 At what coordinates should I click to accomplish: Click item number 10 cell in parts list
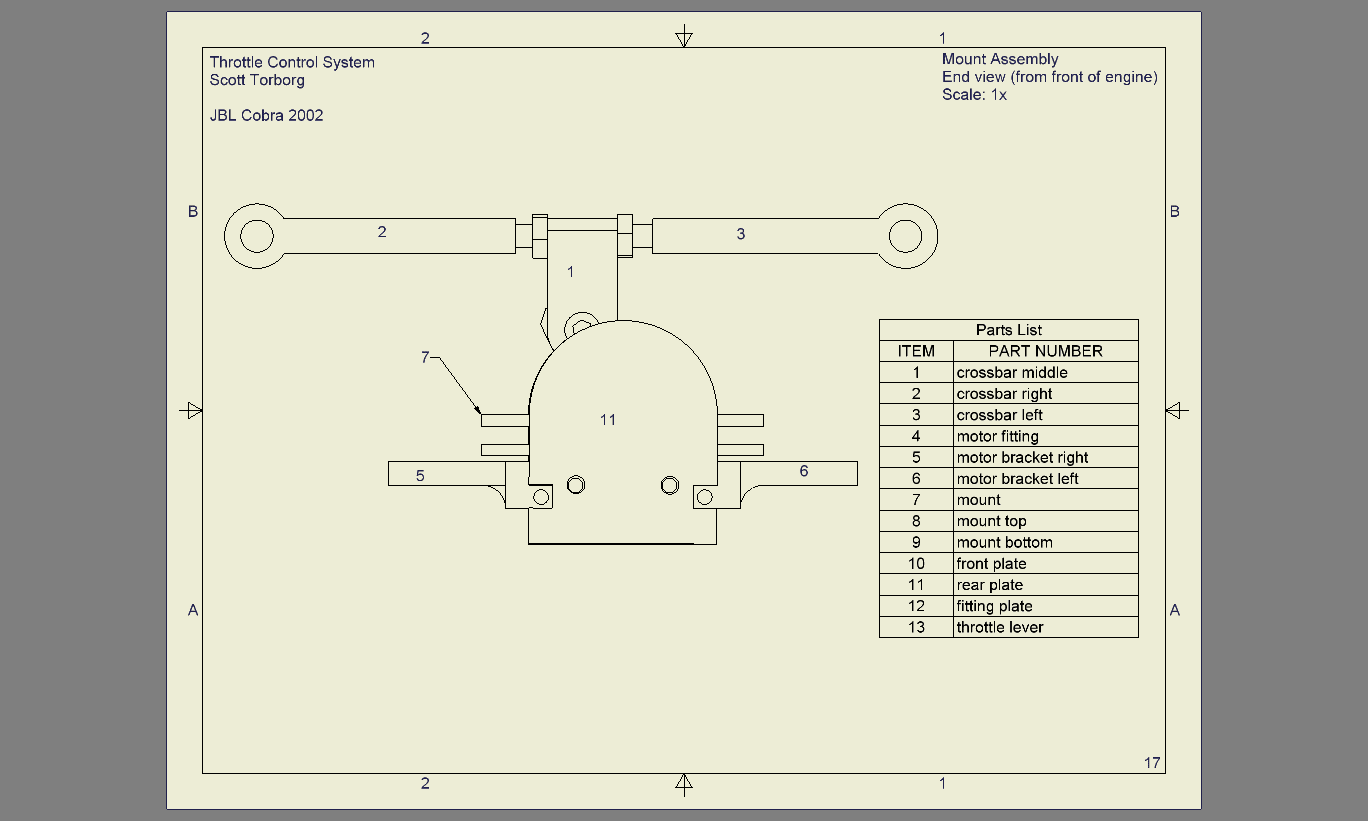point(916,564)
